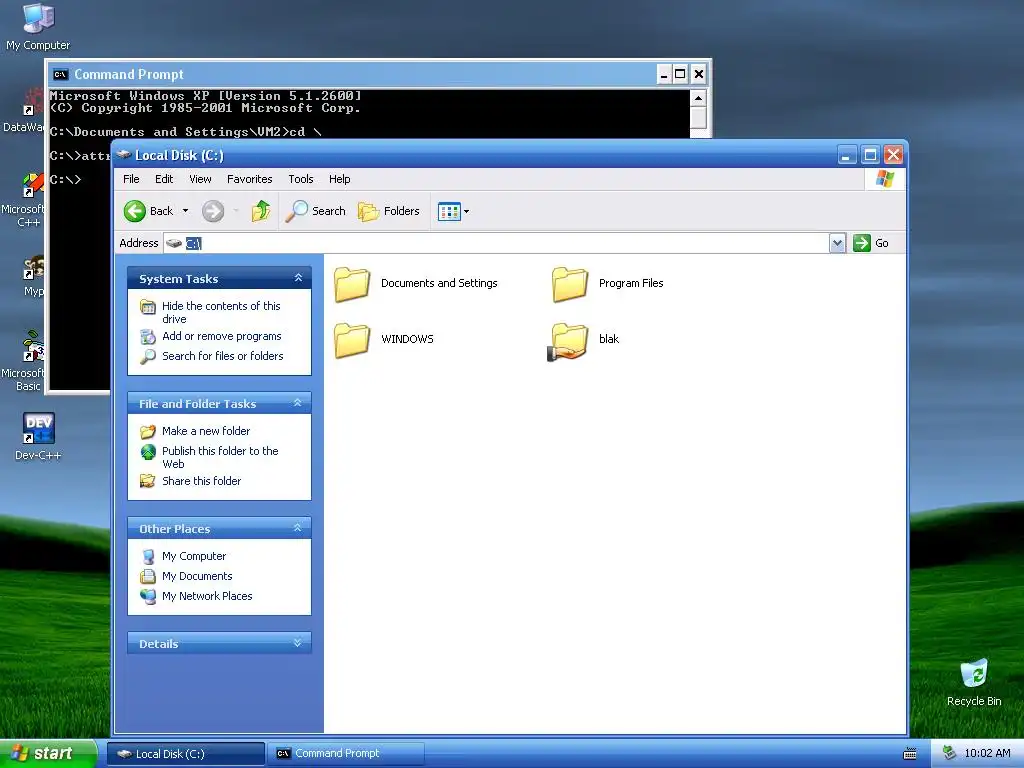
Task: Select the shared blak folder icon
Action: point(568,341)
